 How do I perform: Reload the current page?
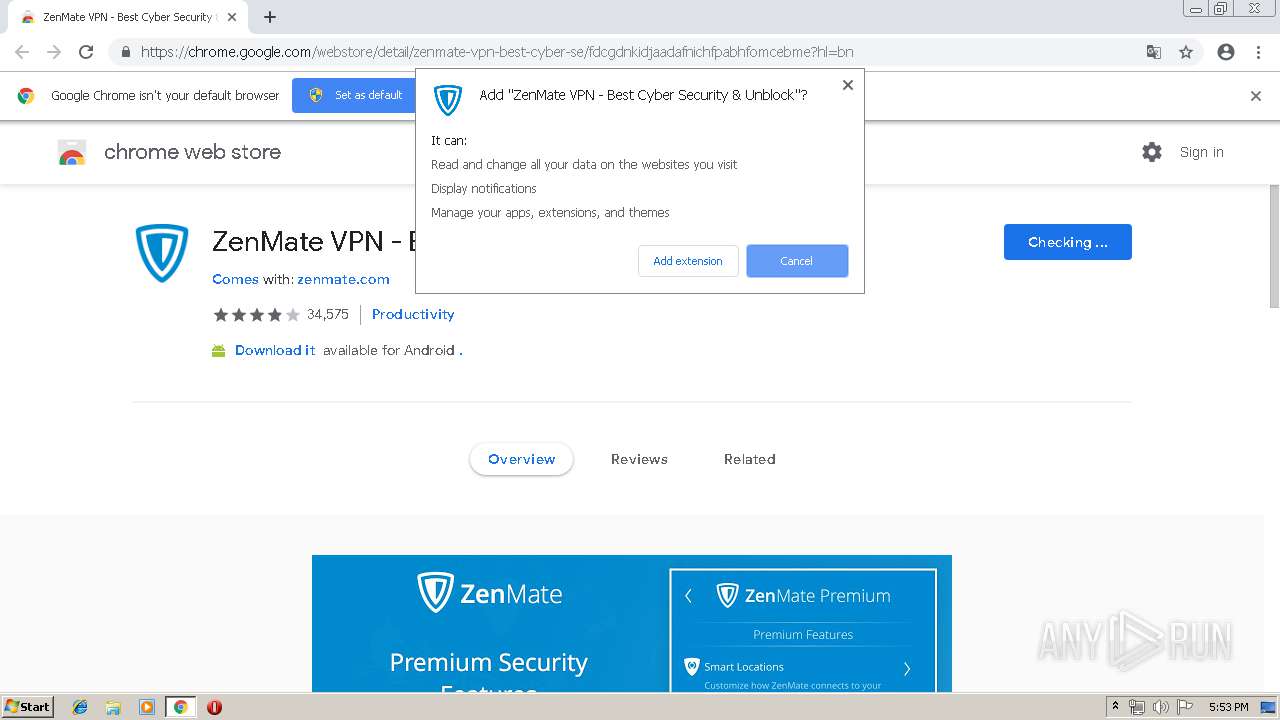[x=86, y=52]
